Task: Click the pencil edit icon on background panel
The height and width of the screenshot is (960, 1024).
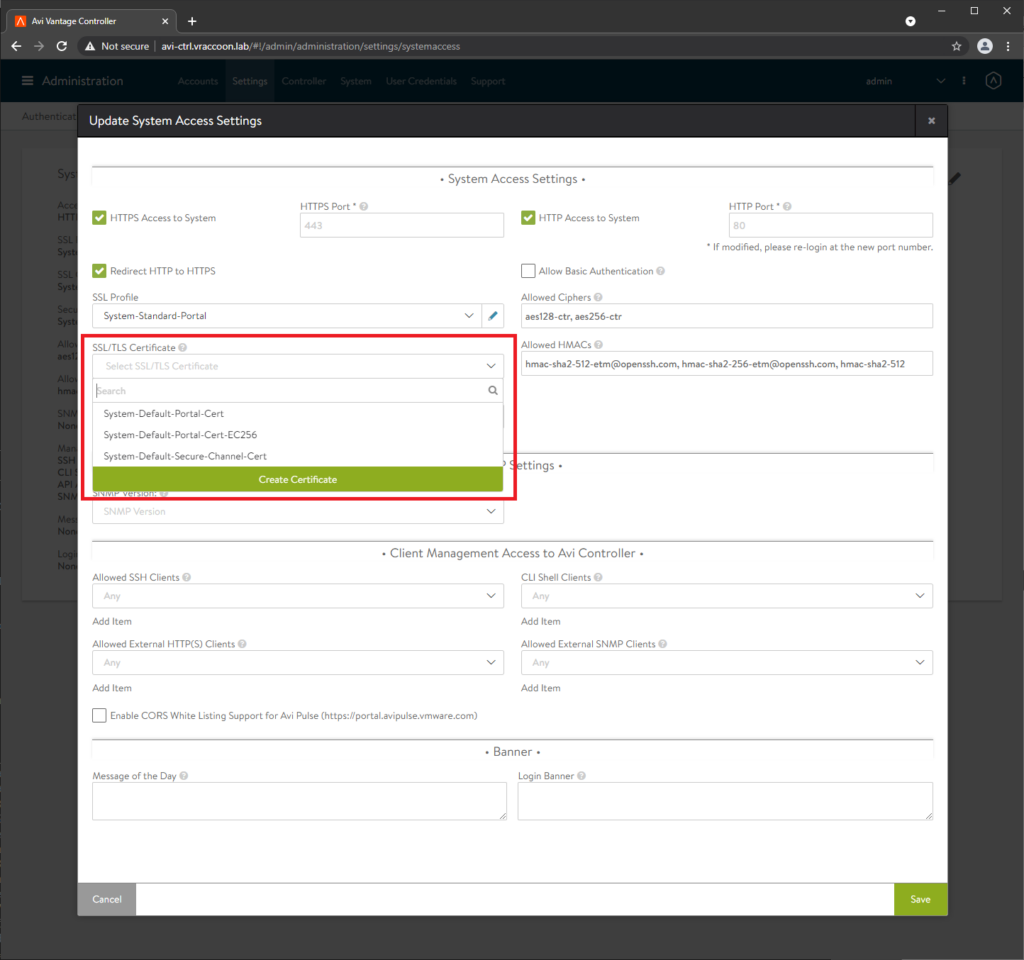Action: [954, 177]
